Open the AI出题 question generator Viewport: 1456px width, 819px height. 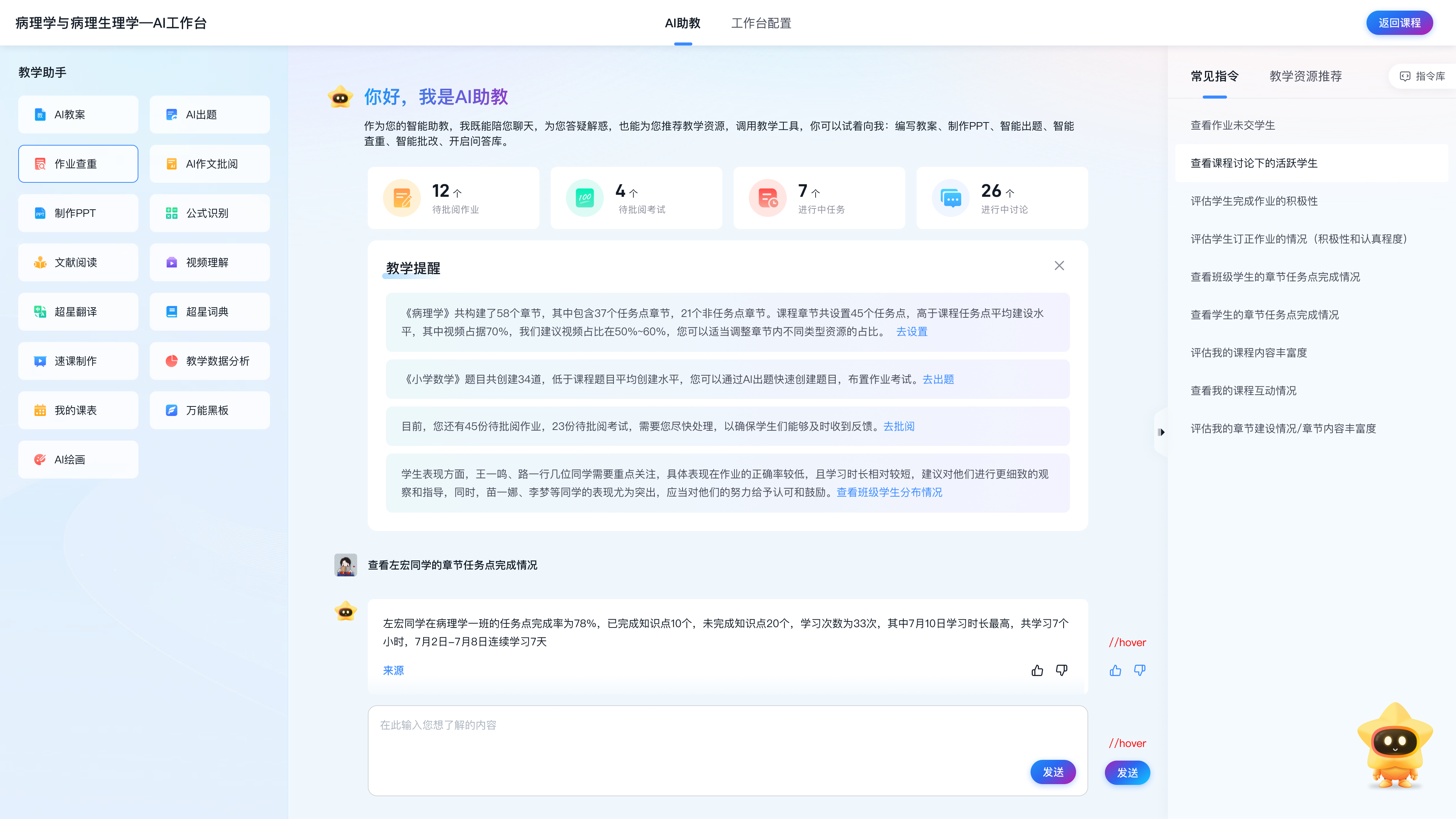(x=210, y=115)
